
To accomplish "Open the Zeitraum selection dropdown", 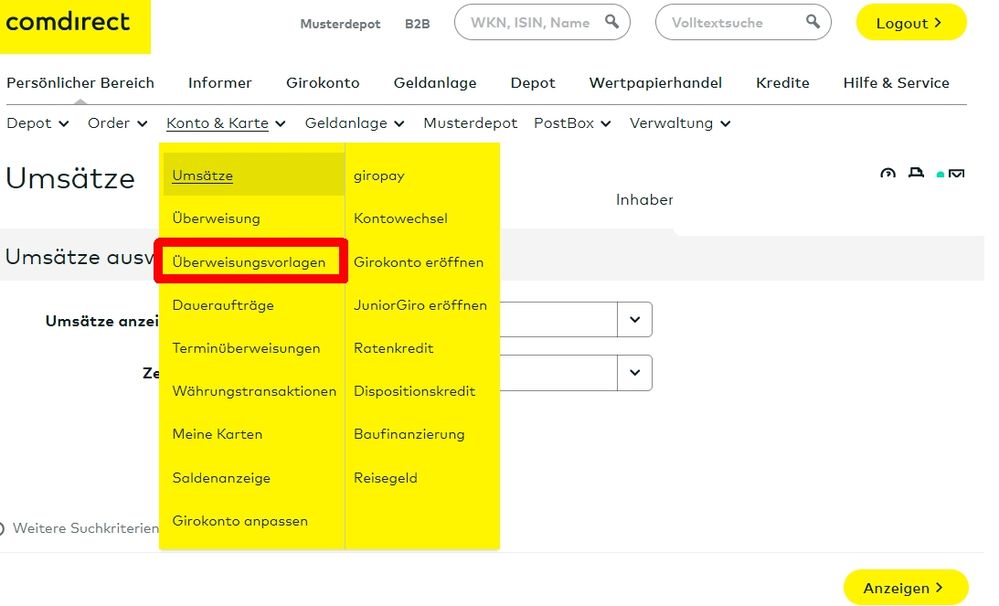I will click(634, 373).
